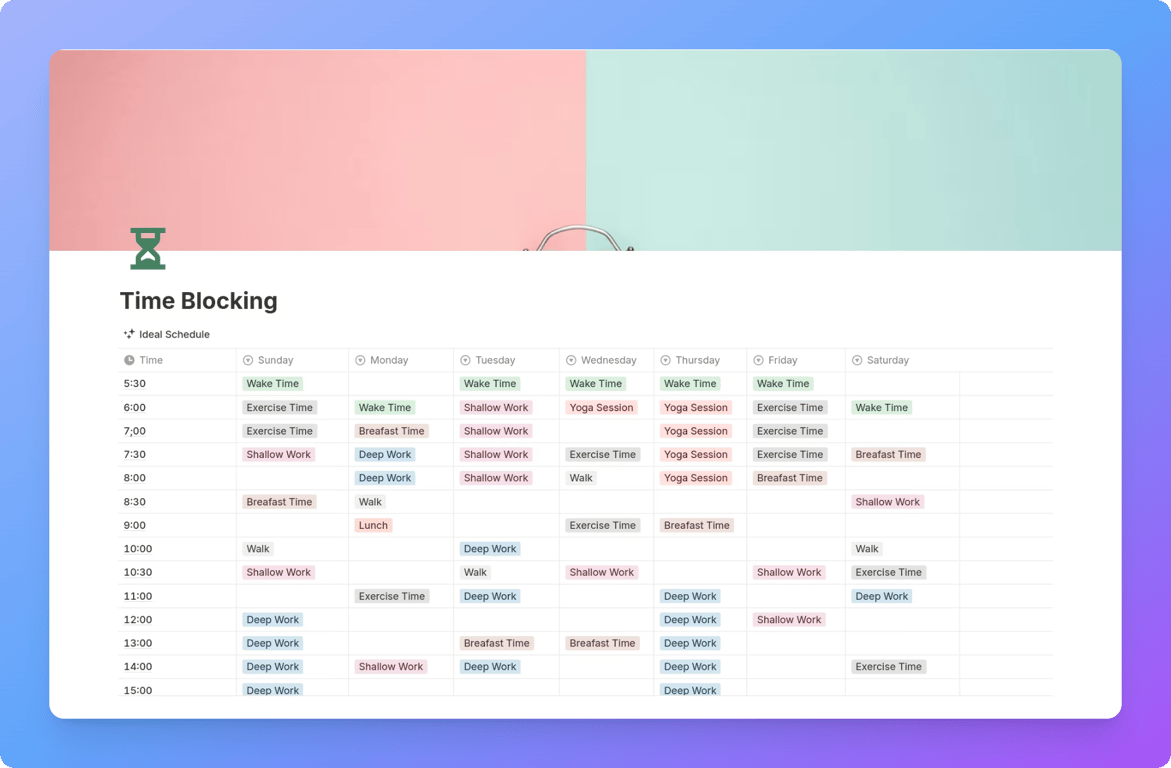Click Tuesday's Deep Work tag at 14:00
Screen dimensions: 1171x768
tap(490, 666)
